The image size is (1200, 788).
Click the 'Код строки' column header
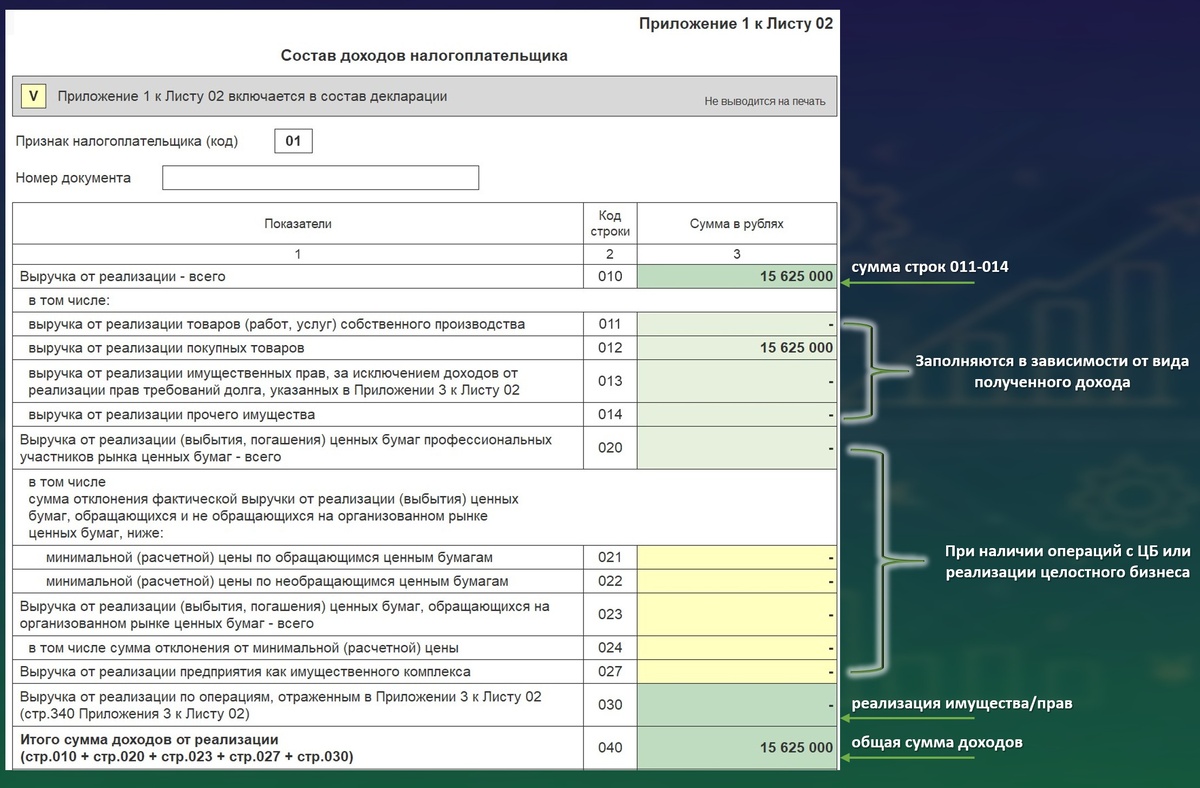[x=610, y=224]
